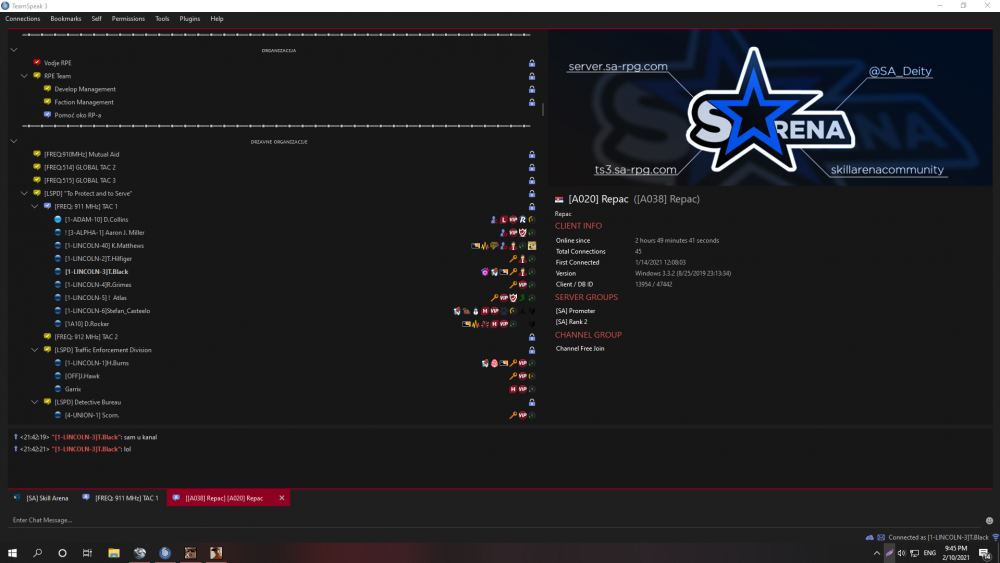Collapse the RPE Team channel
This screenshot has height=563, width=1000.
[x=24, y=76]
